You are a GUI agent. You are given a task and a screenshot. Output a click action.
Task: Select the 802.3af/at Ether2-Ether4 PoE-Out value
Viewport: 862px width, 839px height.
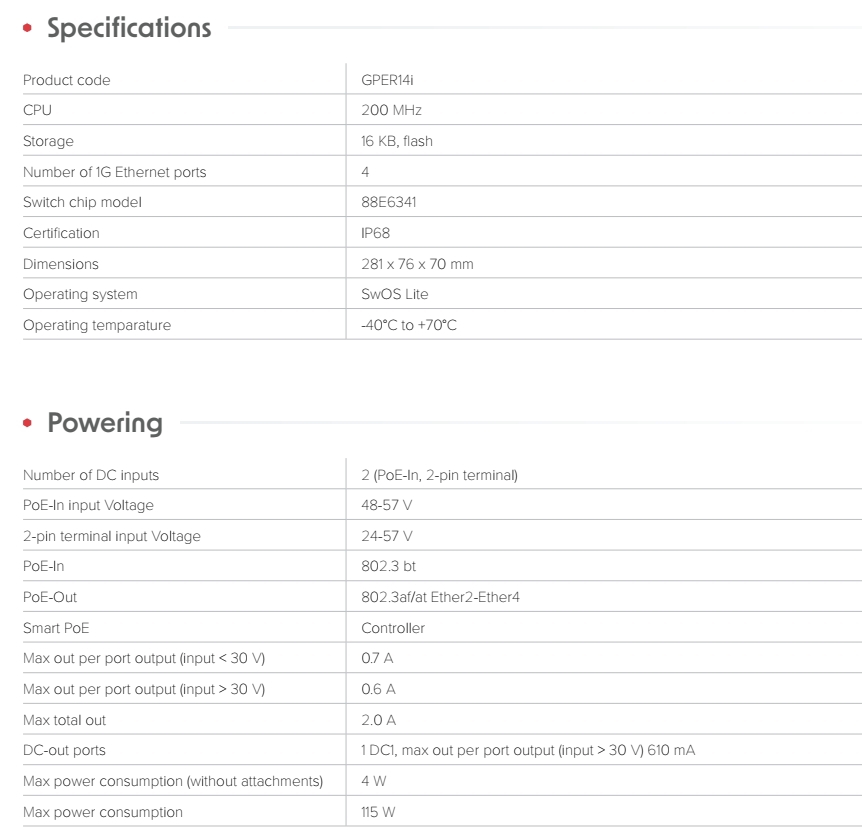click(440, 597)
